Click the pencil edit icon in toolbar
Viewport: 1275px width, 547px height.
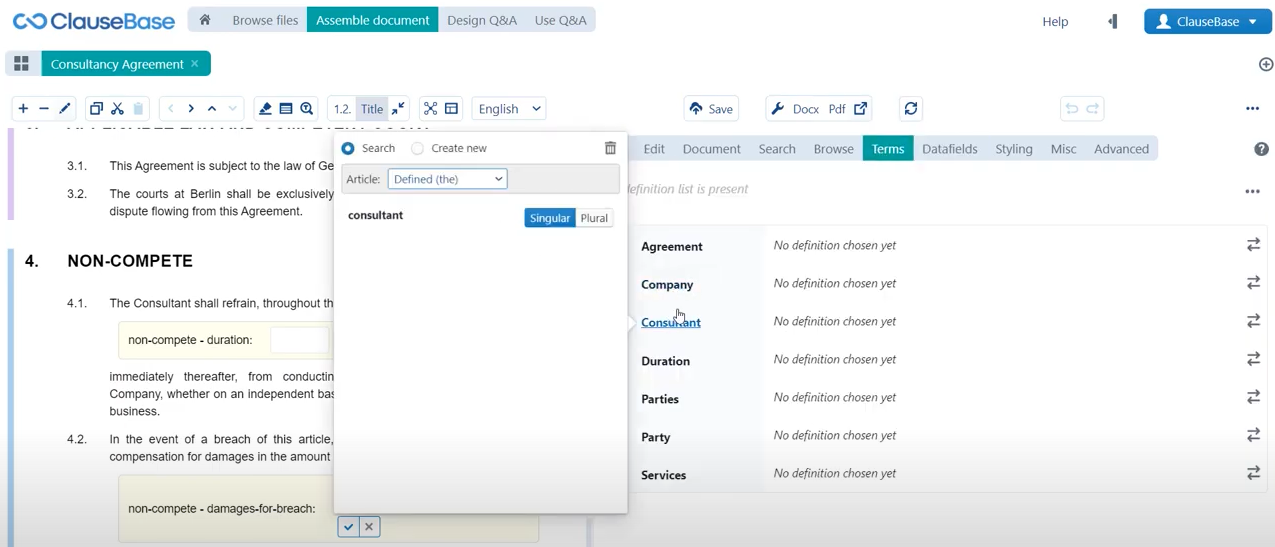(65, 109)
